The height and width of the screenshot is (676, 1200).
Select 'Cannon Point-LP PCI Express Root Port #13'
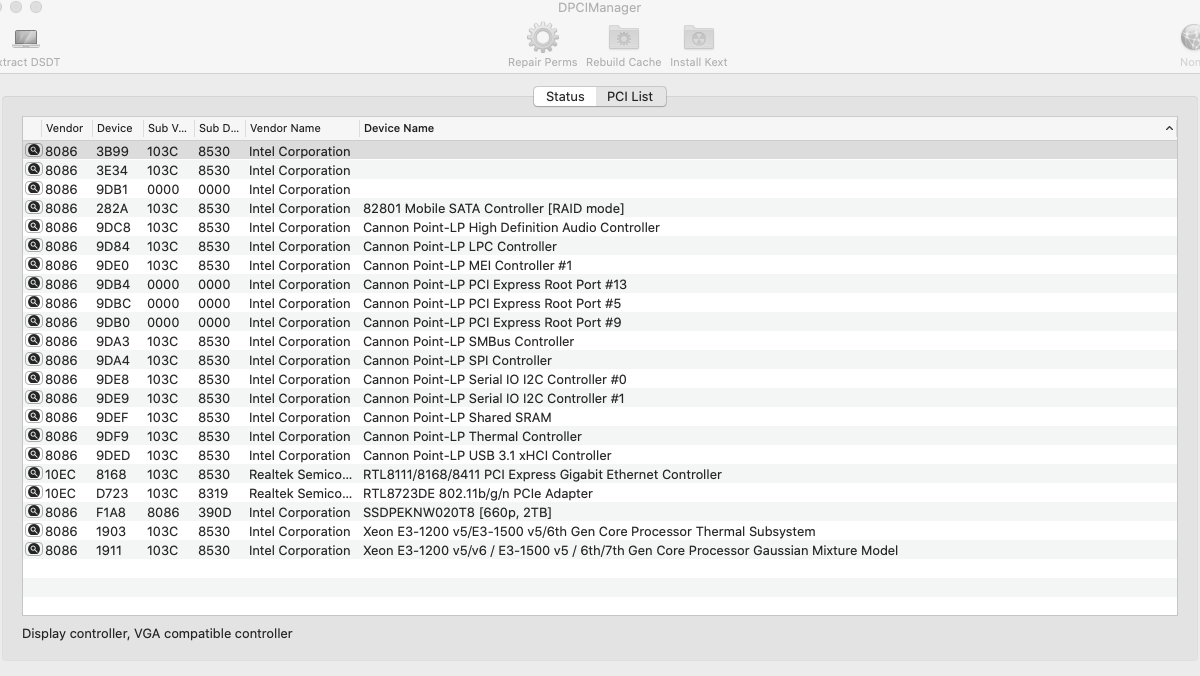(x=495, y=284)
